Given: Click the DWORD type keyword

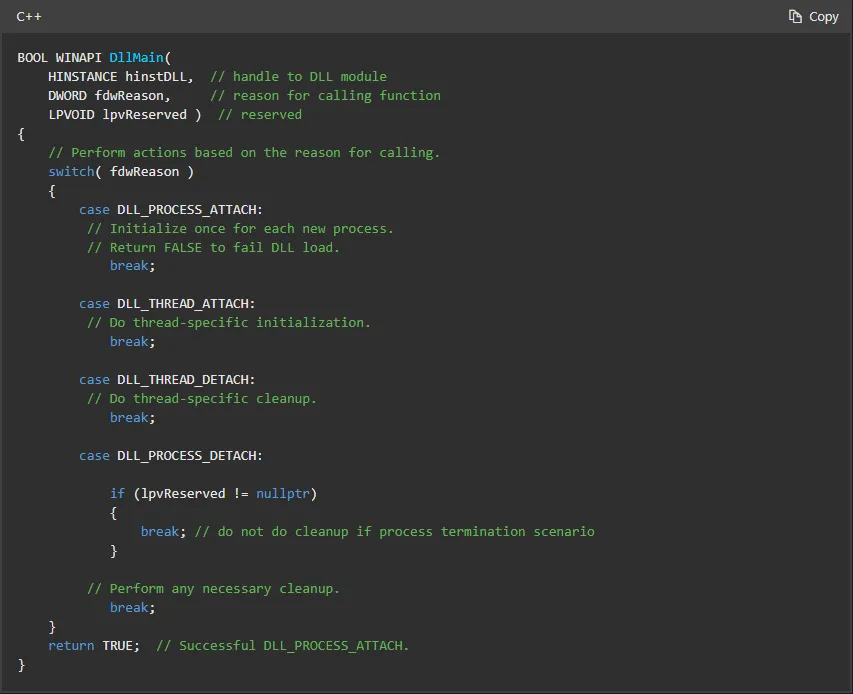Looking at the screenshot, I should pos(67,95).
